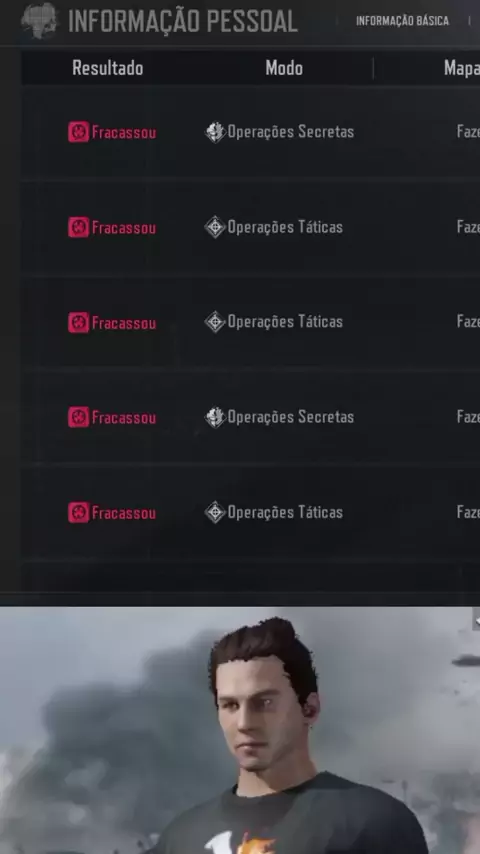Click the mode icon of the second Operações Secretas row

point(215,417)
